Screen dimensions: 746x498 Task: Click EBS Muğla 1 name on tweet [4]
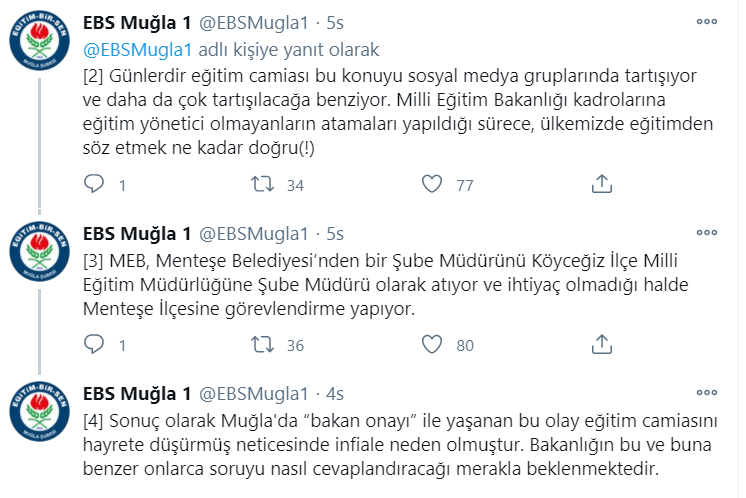[x=136, y=393]
